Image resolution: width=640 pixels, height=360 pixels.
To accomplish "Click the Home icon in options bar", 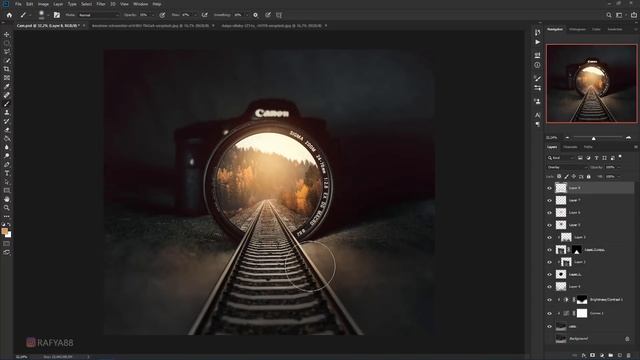I will point(9,15).
